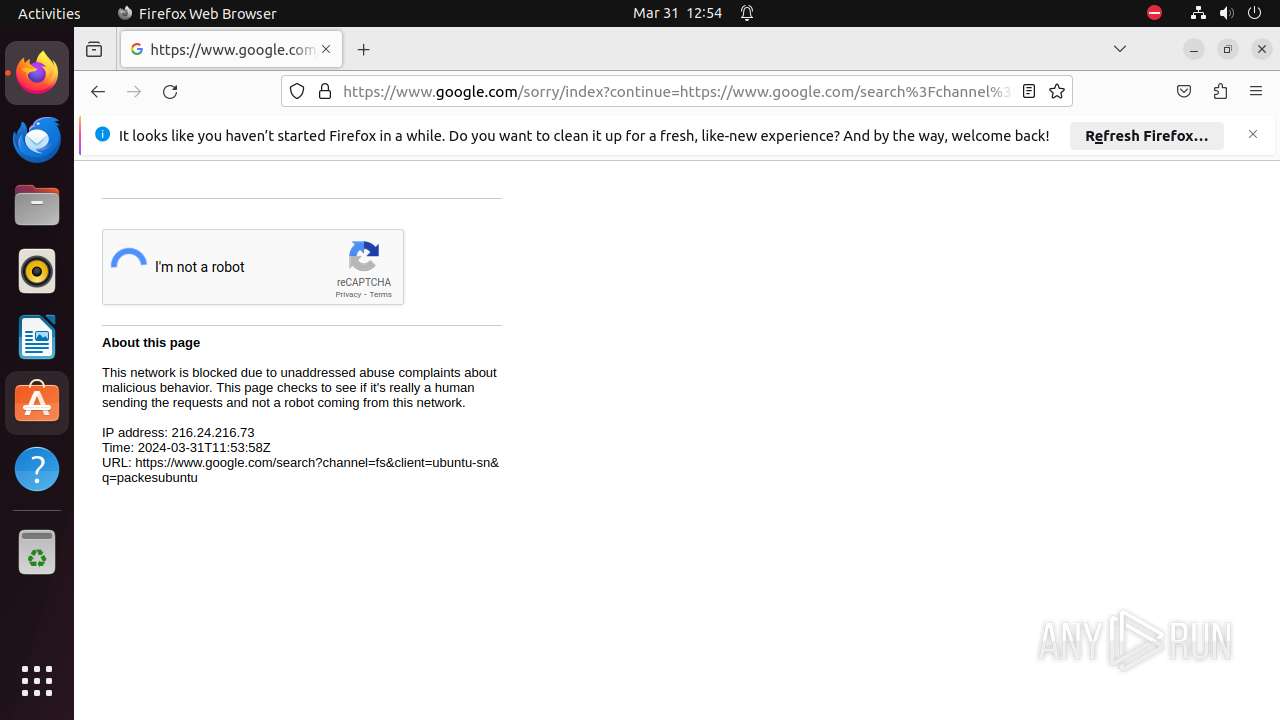This screenshot has height=720, width=1280.
Task: Open Firefox from the Ubuntu dock
Action: (37, 73)
